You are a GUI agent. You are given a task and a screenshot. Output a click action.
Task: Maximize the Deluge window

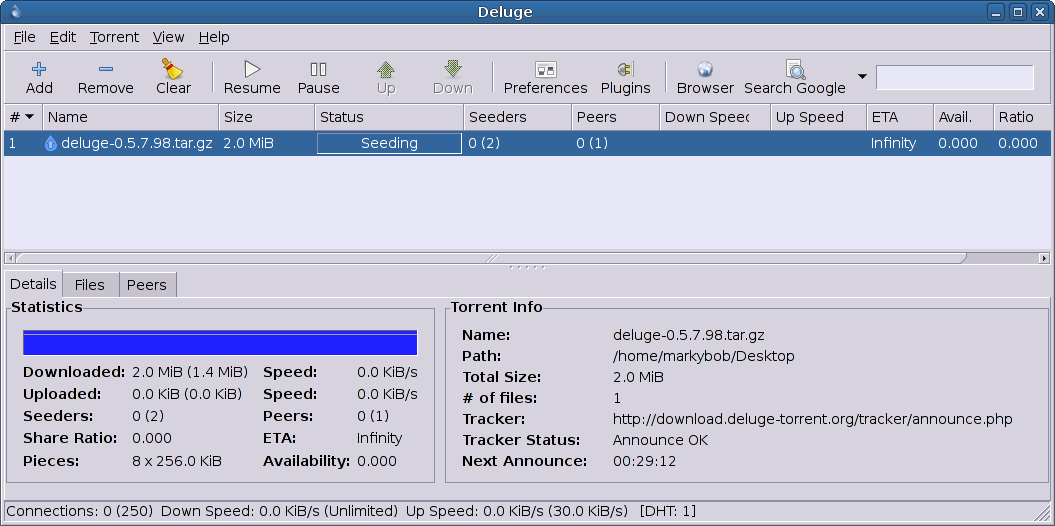[x=1017, y=11]
